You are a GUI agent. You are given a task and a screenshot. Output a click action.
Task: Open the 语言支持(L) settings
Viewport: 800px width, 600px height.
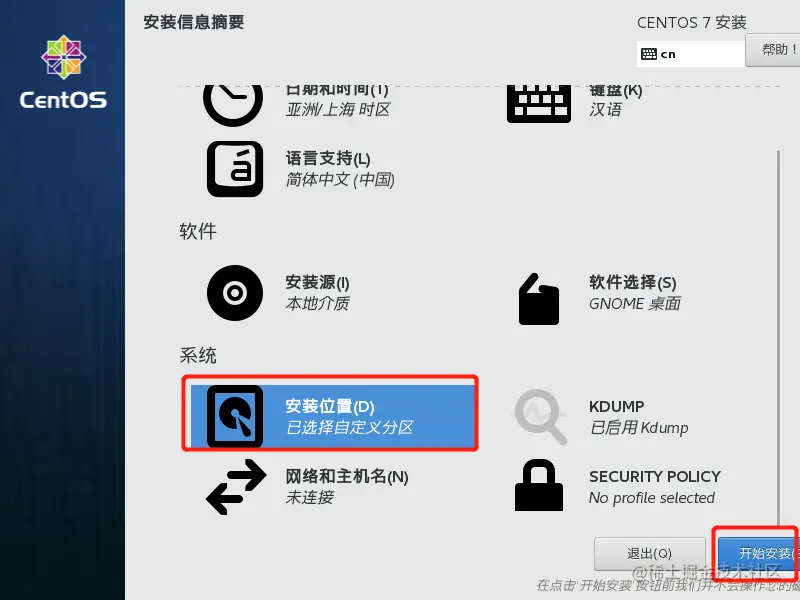pyautogui.click(x=340, y=169)
